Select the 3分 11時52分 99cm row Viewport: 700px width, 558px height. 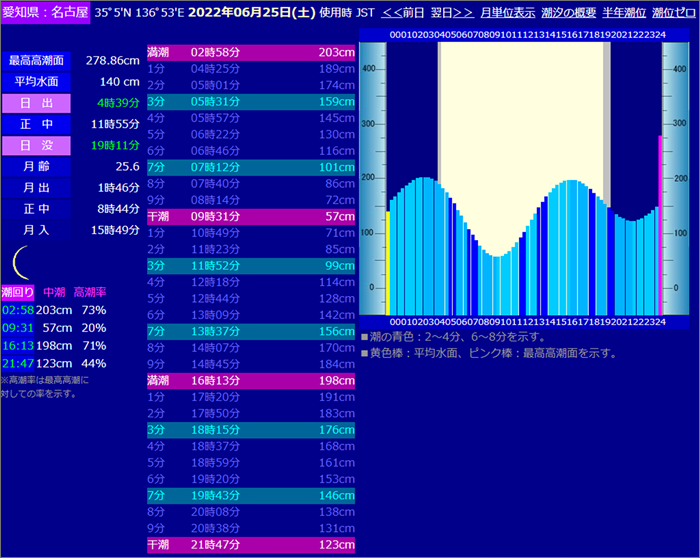(251, 266)
